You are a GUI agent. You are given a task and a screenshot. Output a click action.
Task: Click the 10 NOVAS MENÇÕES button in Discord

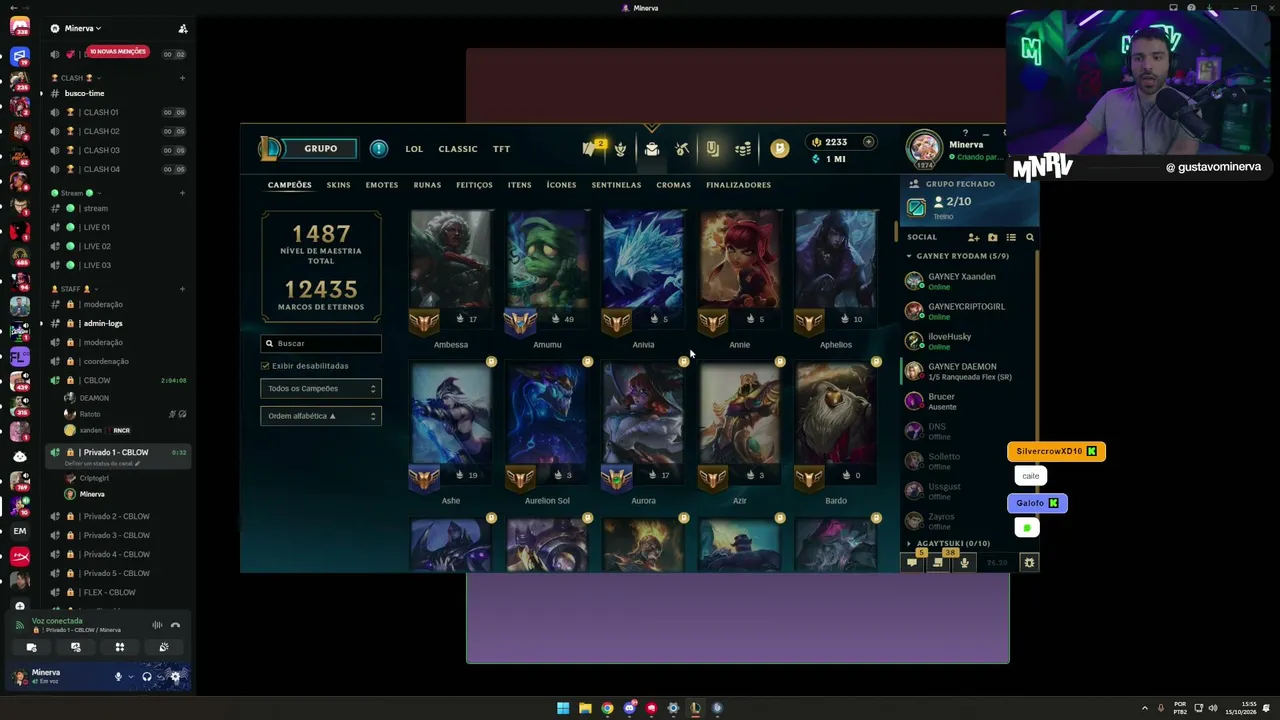point(118,52)
